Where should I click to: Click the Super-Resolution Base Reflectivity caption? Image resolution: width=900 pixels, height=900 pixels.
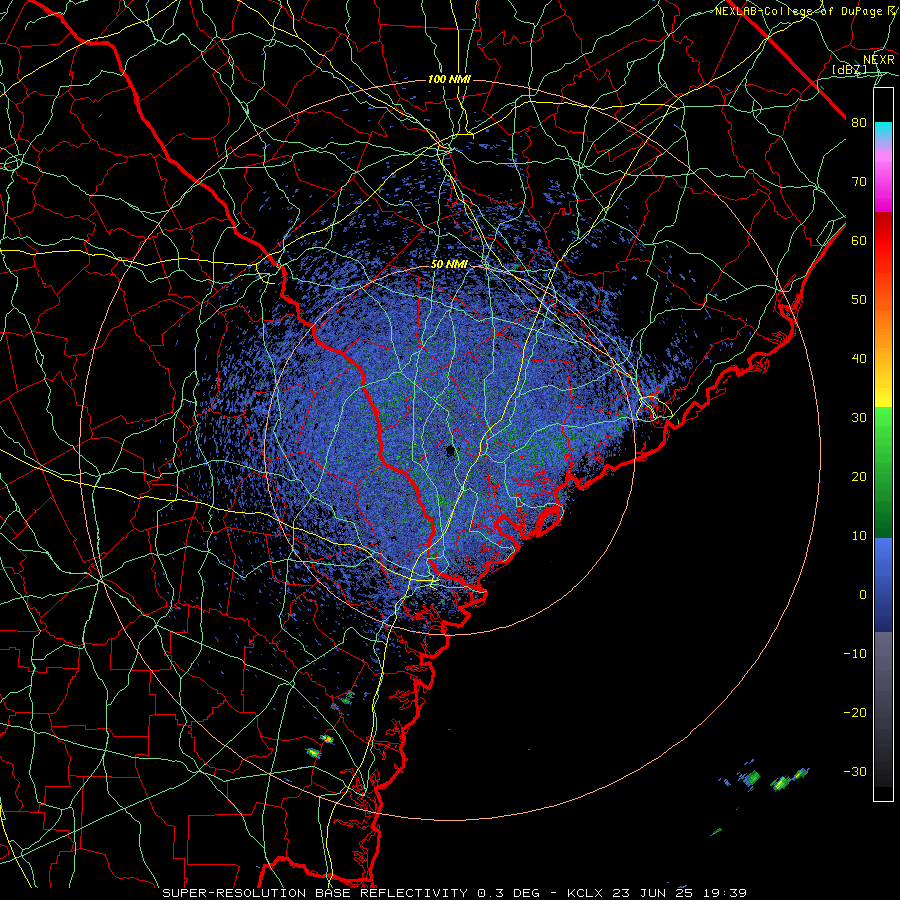coord(454,893)
